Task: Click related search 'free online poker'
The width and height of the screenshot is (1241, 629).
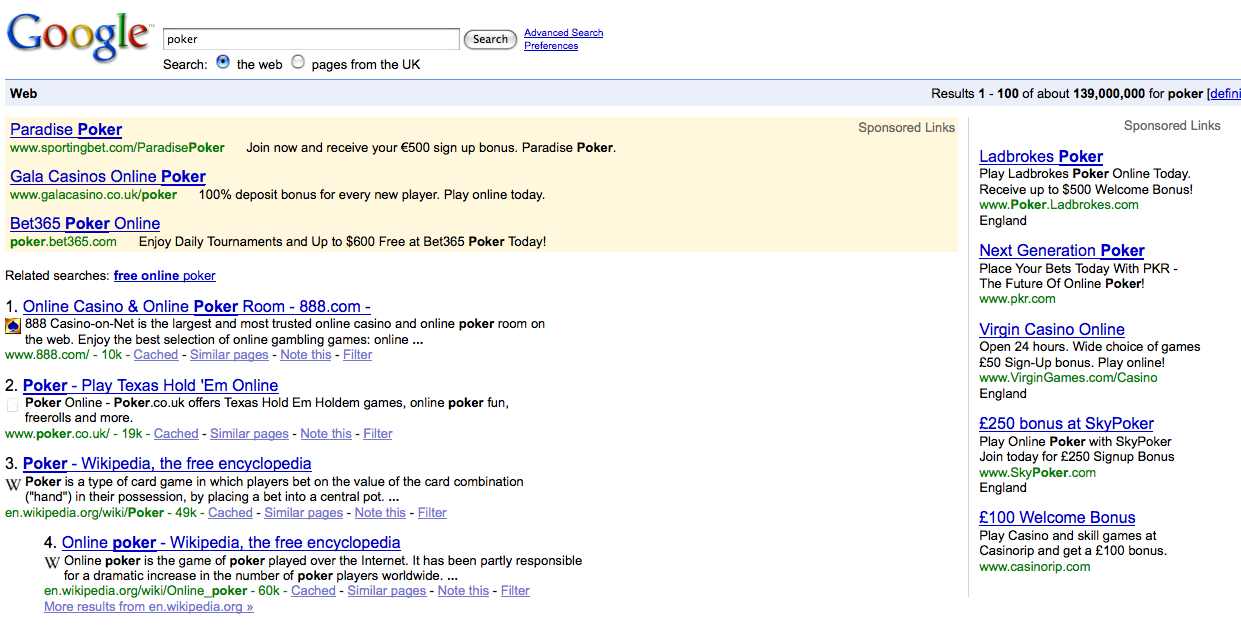Action: (x=164, y=276)
